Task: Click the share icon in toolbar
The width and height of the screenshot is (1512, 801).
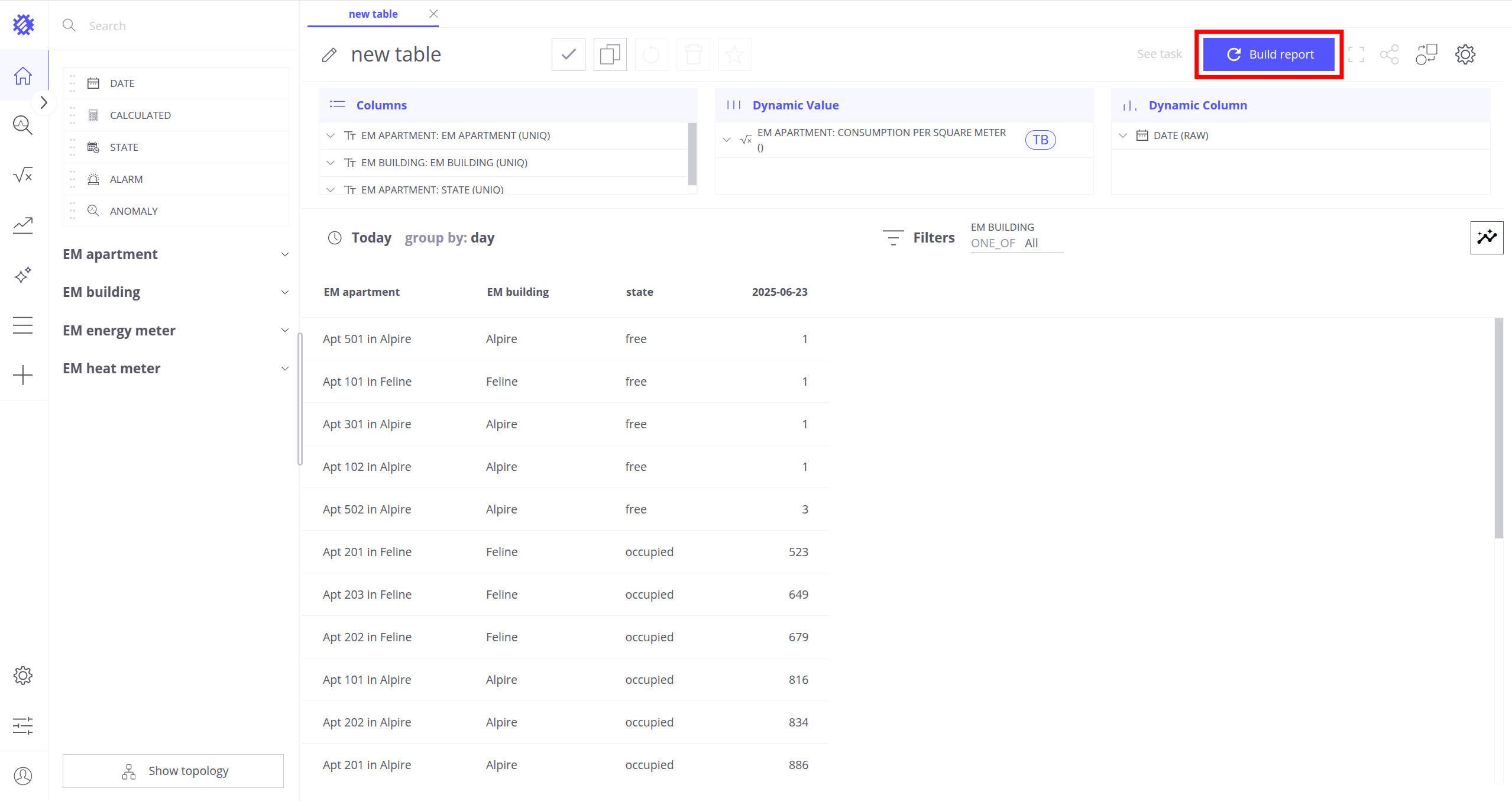Action: point(1389,54)
